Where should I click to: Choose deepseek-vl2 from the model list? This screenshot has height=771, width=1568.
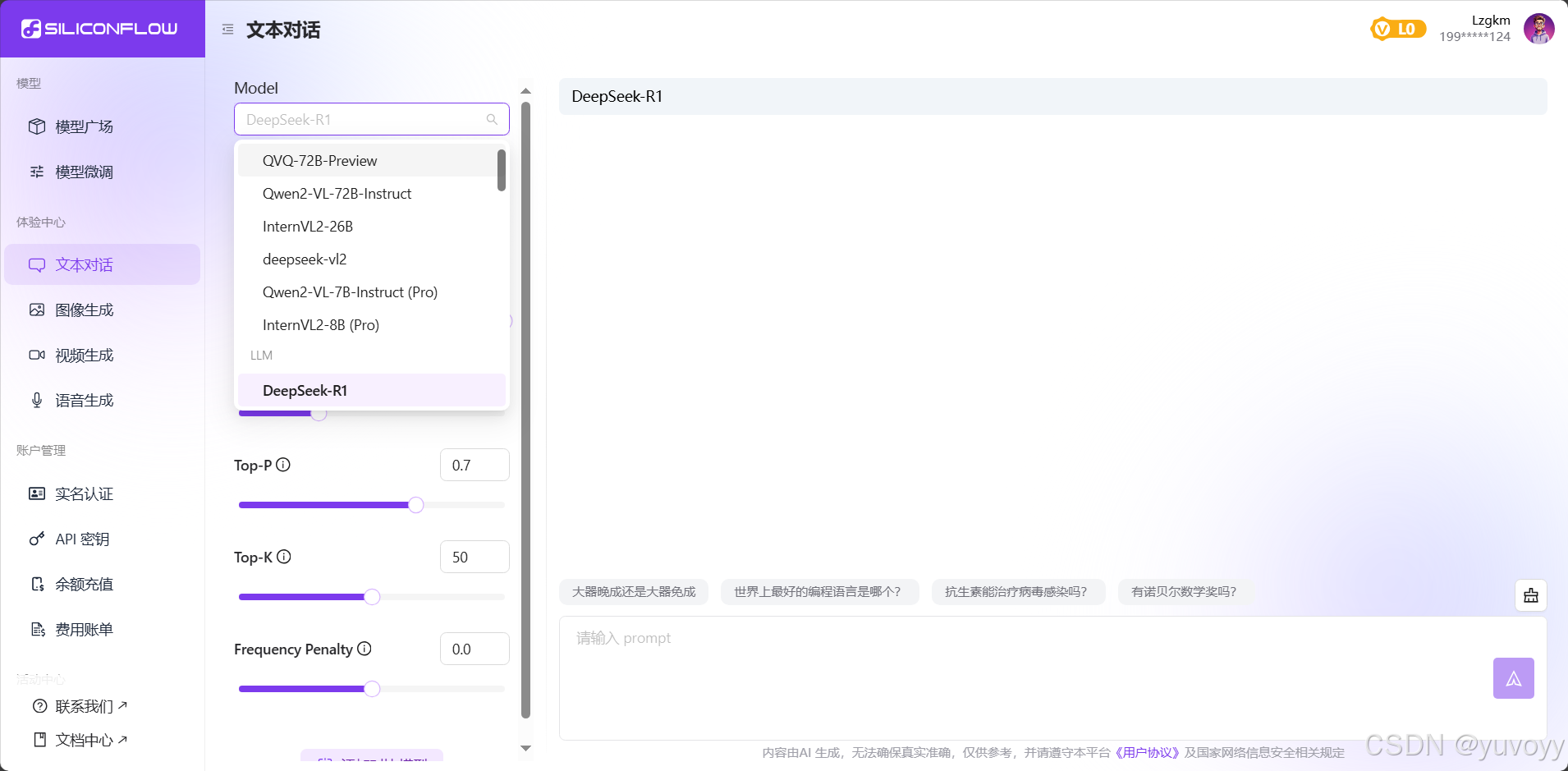(372, 259)
